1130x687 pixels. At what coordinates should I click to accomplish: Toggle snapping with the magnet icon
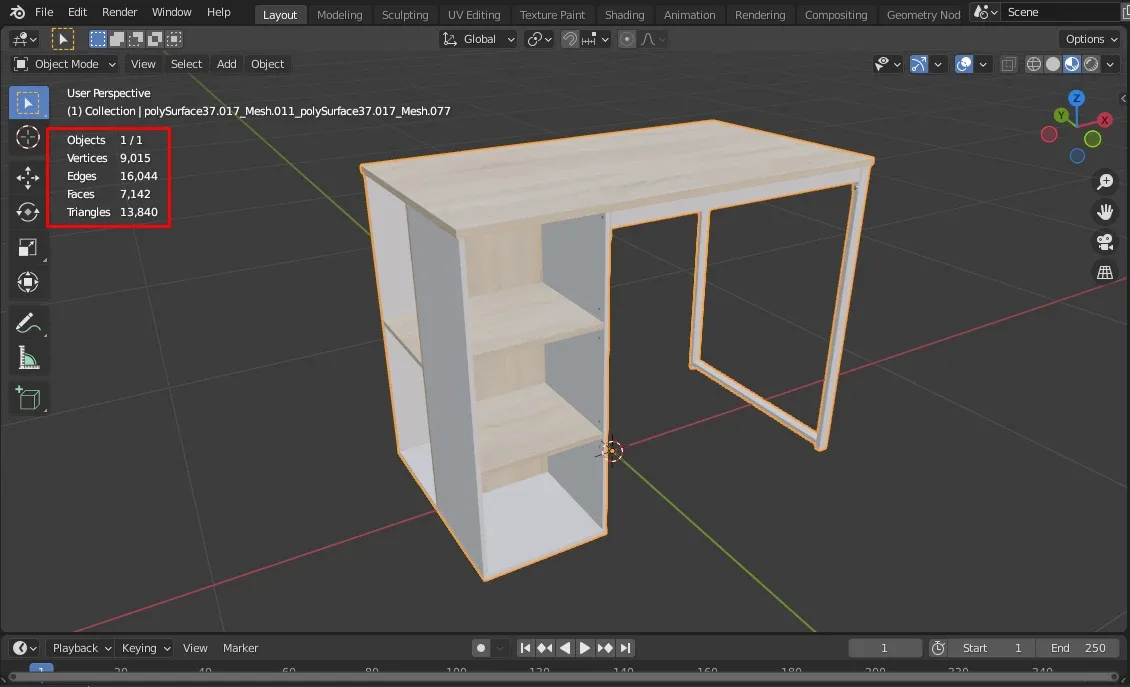pyautogui.click(x=568, y=38)
